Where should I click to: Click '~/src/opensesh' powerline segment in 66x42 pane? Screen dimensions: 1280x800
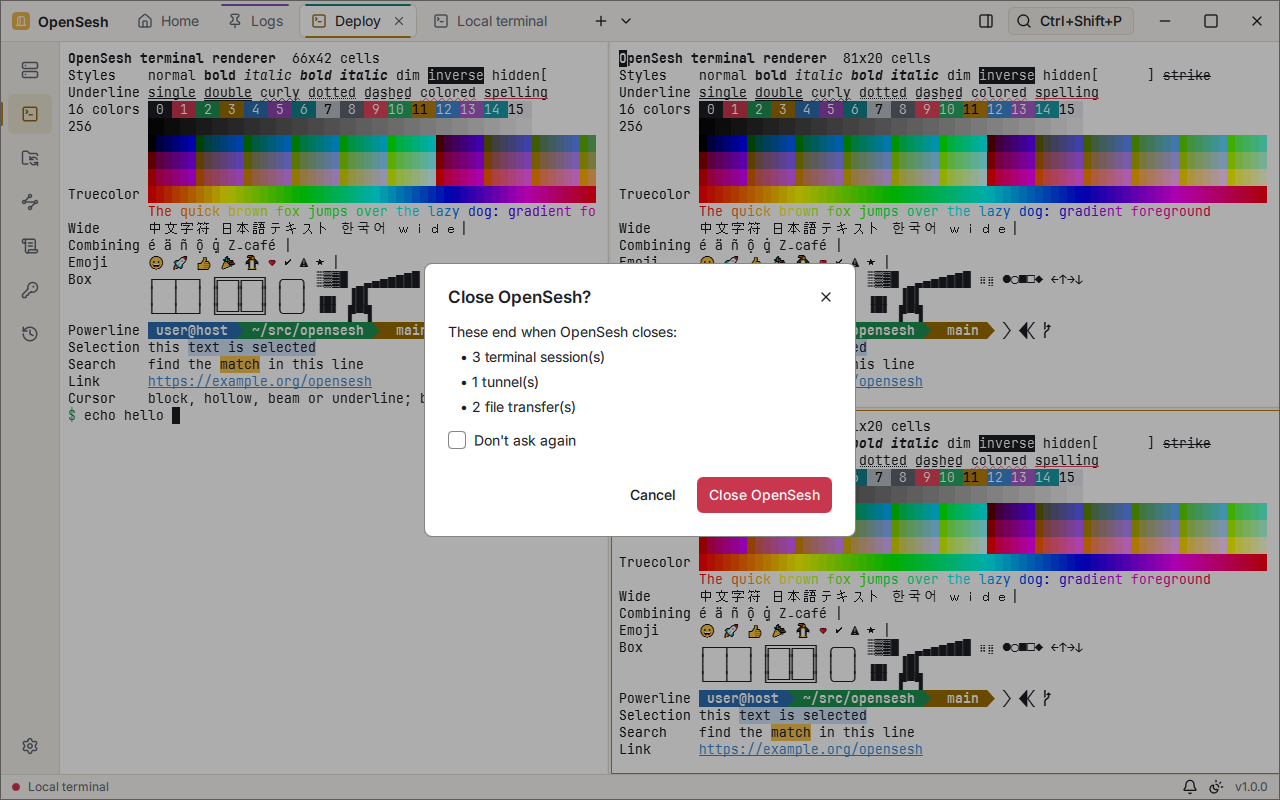pos(308,330)
